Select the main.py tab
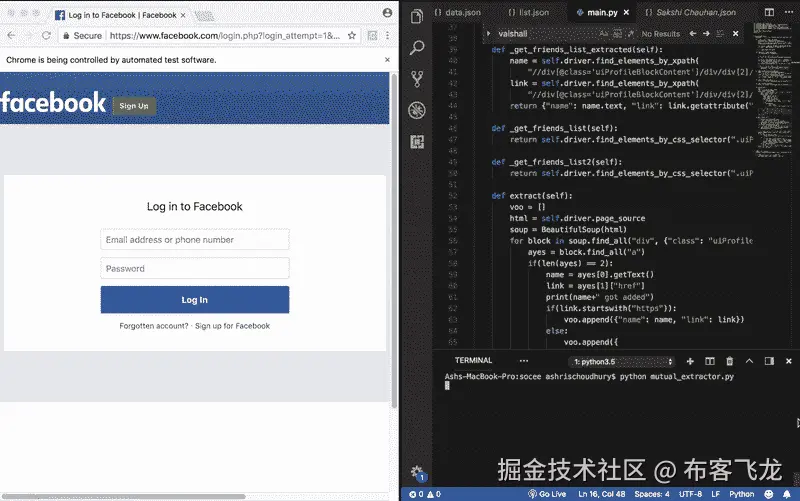800x501 pixels. 597,12
